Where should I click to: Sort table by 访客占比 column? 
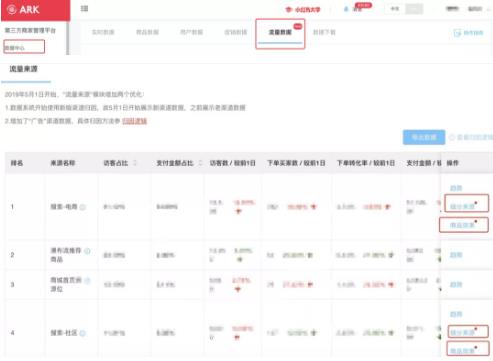[x=135, y=163]
